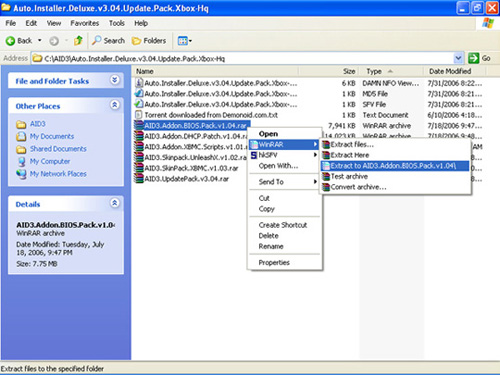Click the My Documents icon
Image resolution: width=500 pixels, height=375 pixels.
(21, 137)
